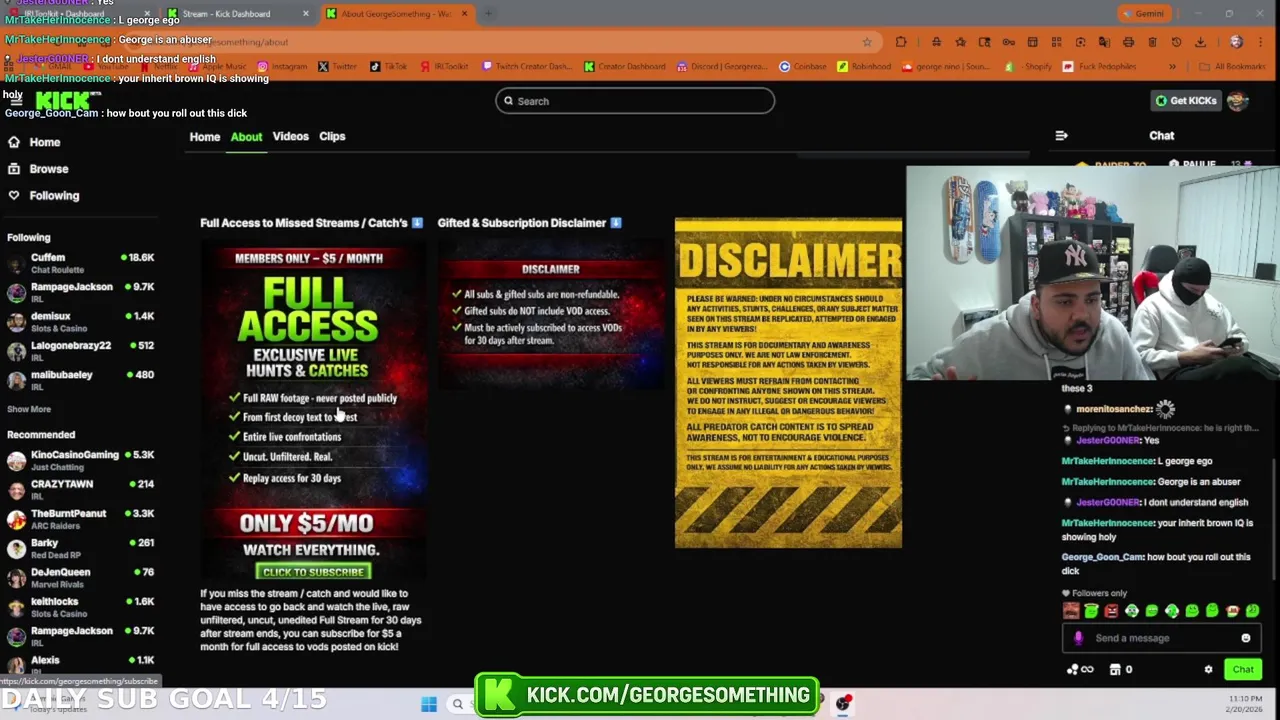Open emoji picker in message box
Viewport: 1280px width, 720px height.
[1246, 638]
